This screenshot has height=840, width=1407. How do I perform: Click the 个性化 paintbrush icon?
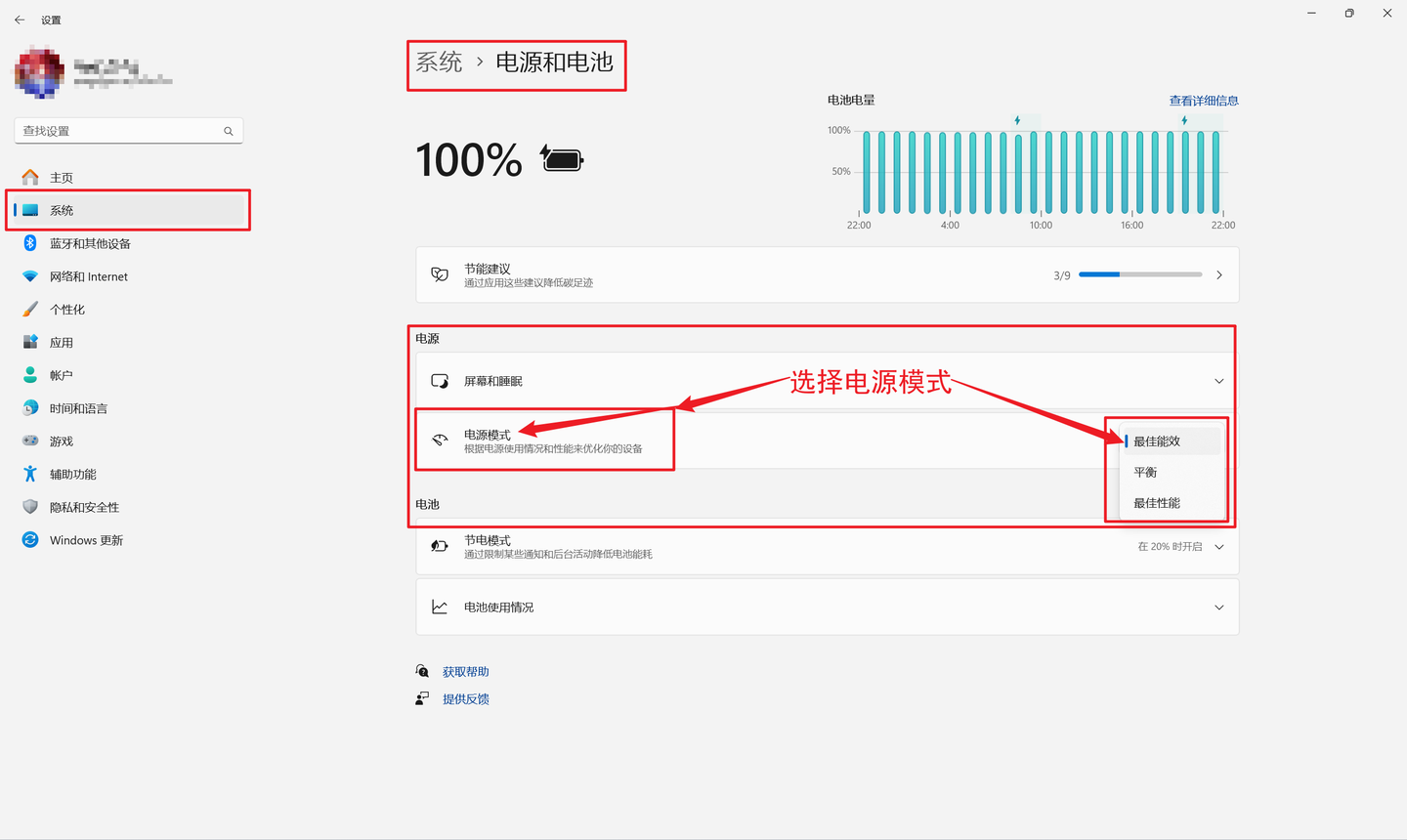pyautogui.click(x=30, y=310)
